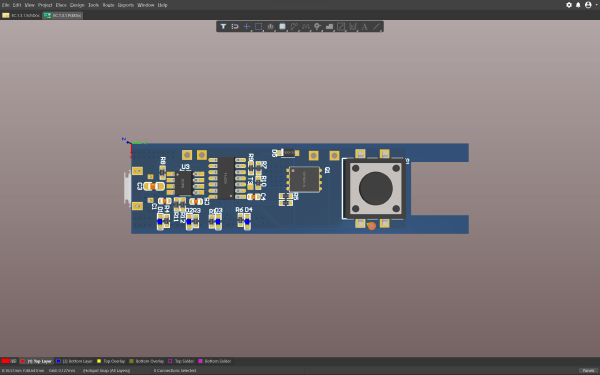Viewport: 600px width, 375px height.
Task: Select the U3 IC on the board
Action: point(184,183)
